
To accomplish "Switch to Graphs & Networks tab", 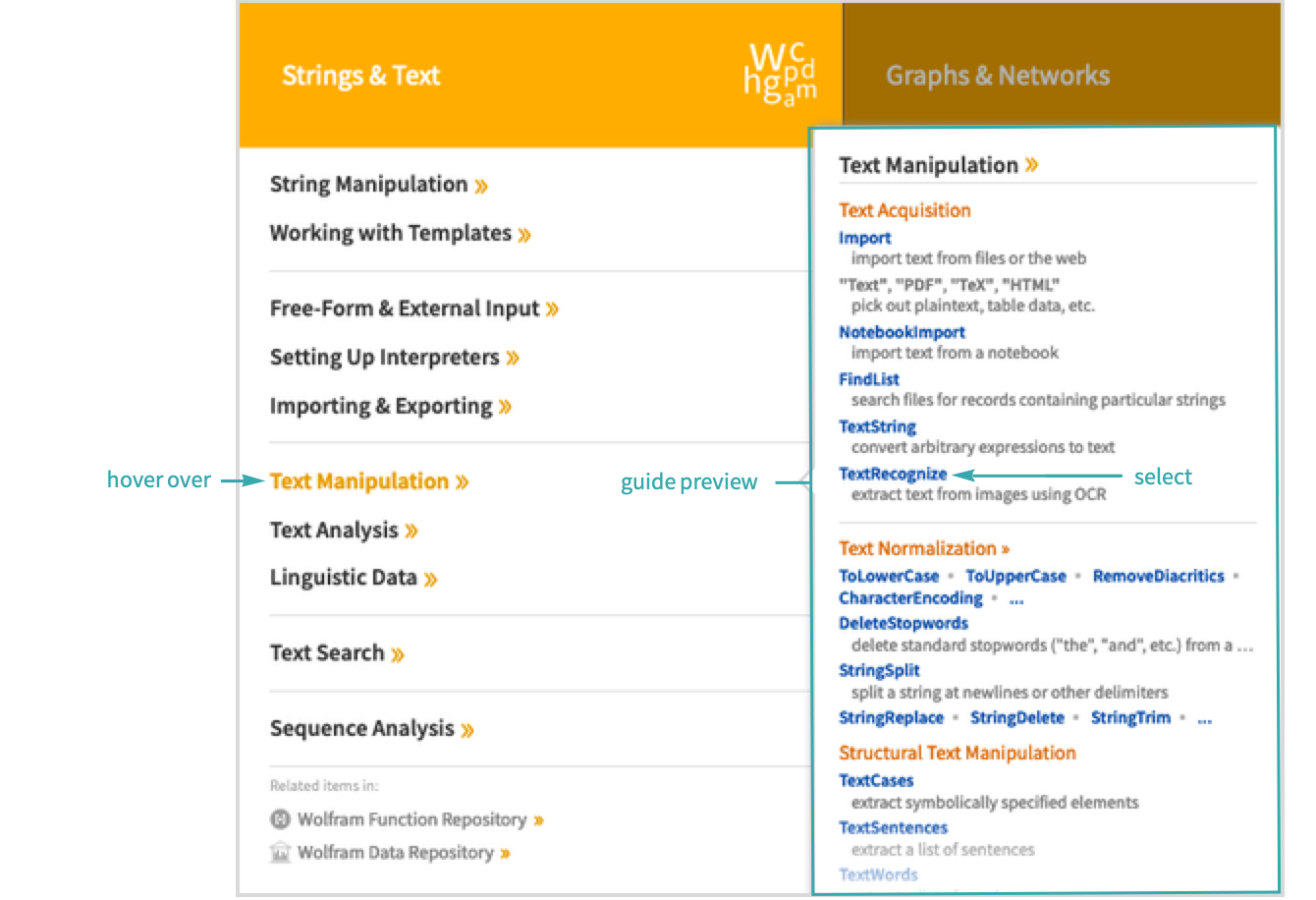I will click(x=998, y=76).
